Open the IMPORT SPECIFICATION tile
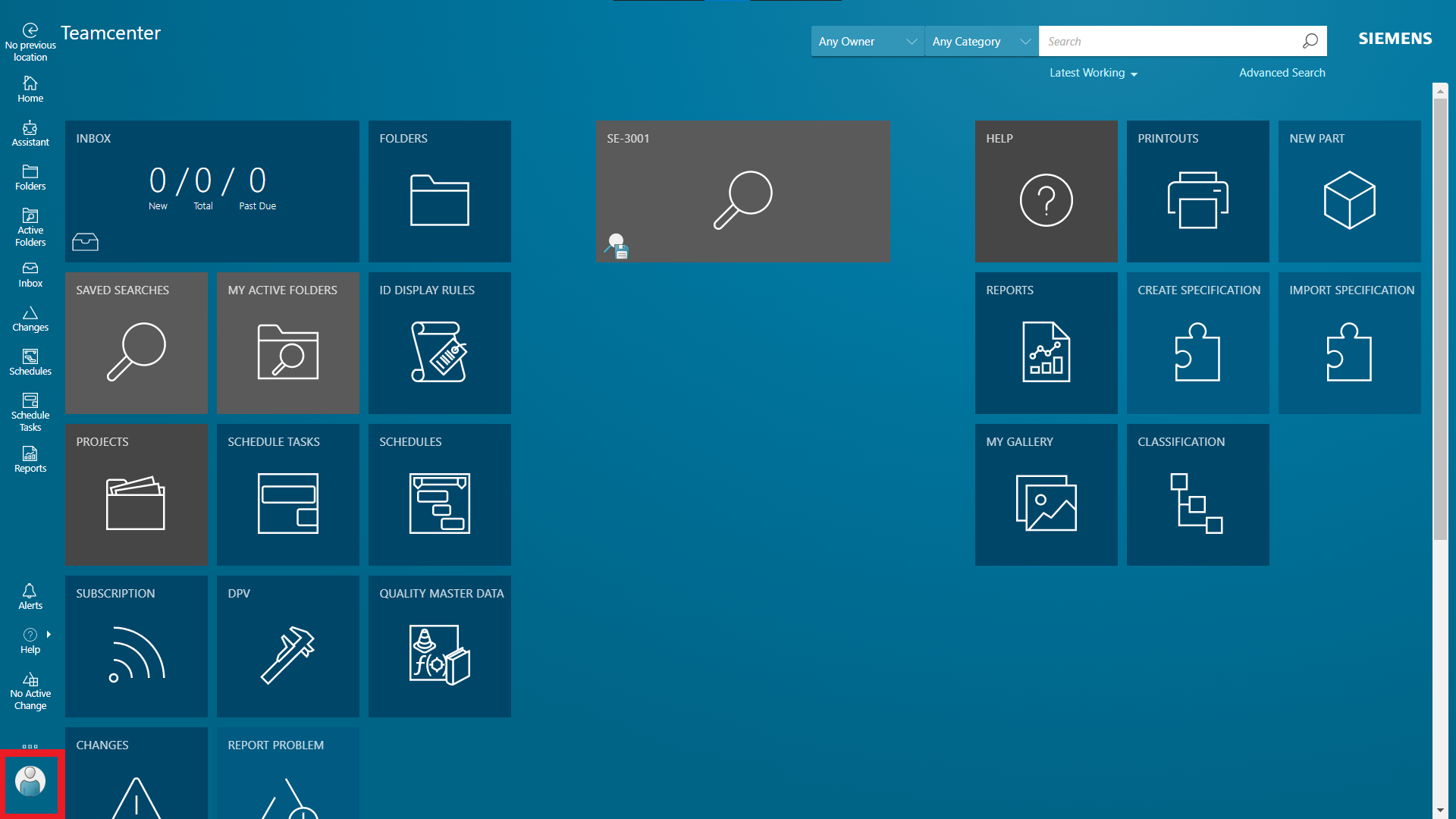 pos(1350,343)
